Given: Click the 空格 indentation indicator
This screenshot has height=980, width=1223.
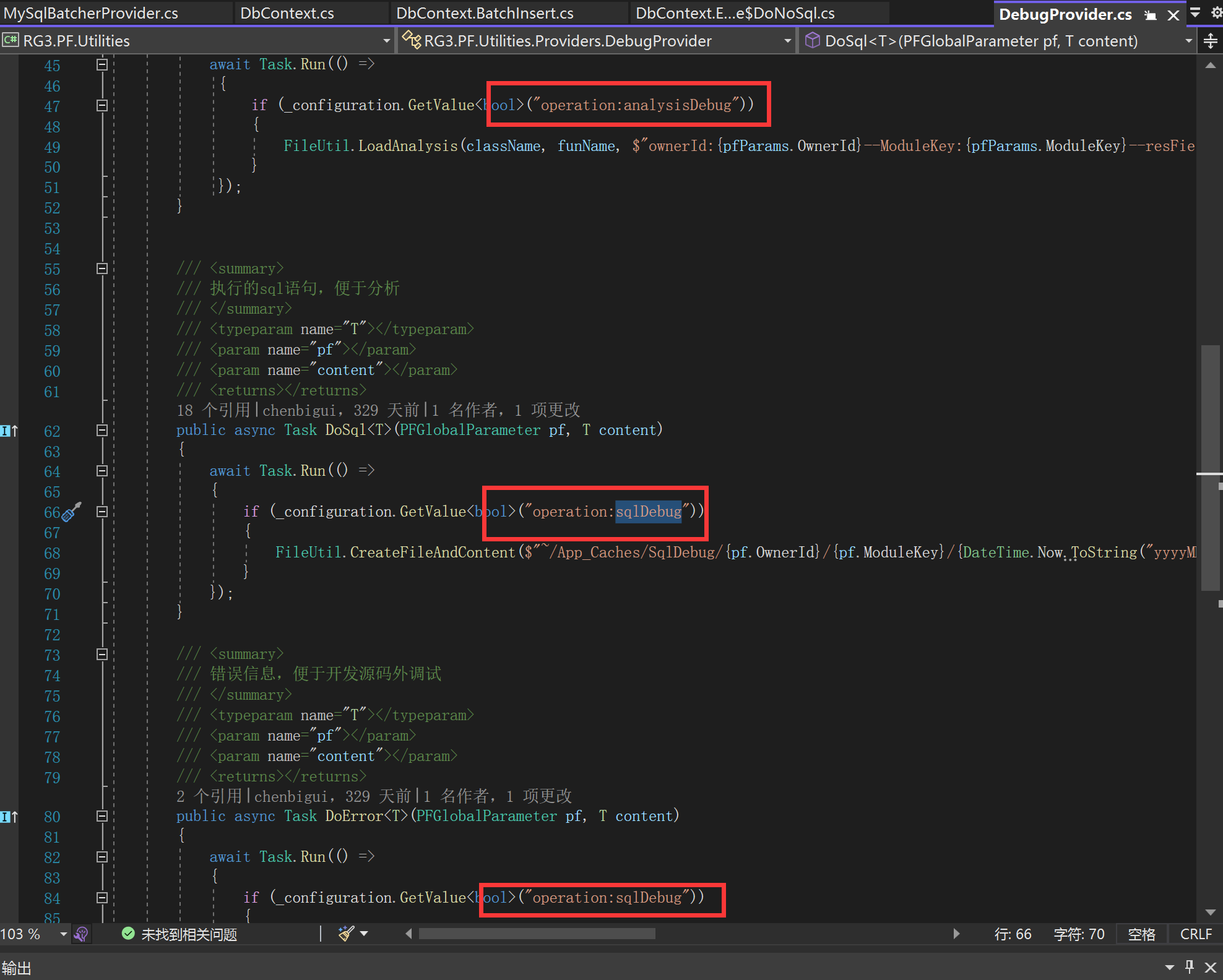Looking at the screenshot, I should (1142, 934).
